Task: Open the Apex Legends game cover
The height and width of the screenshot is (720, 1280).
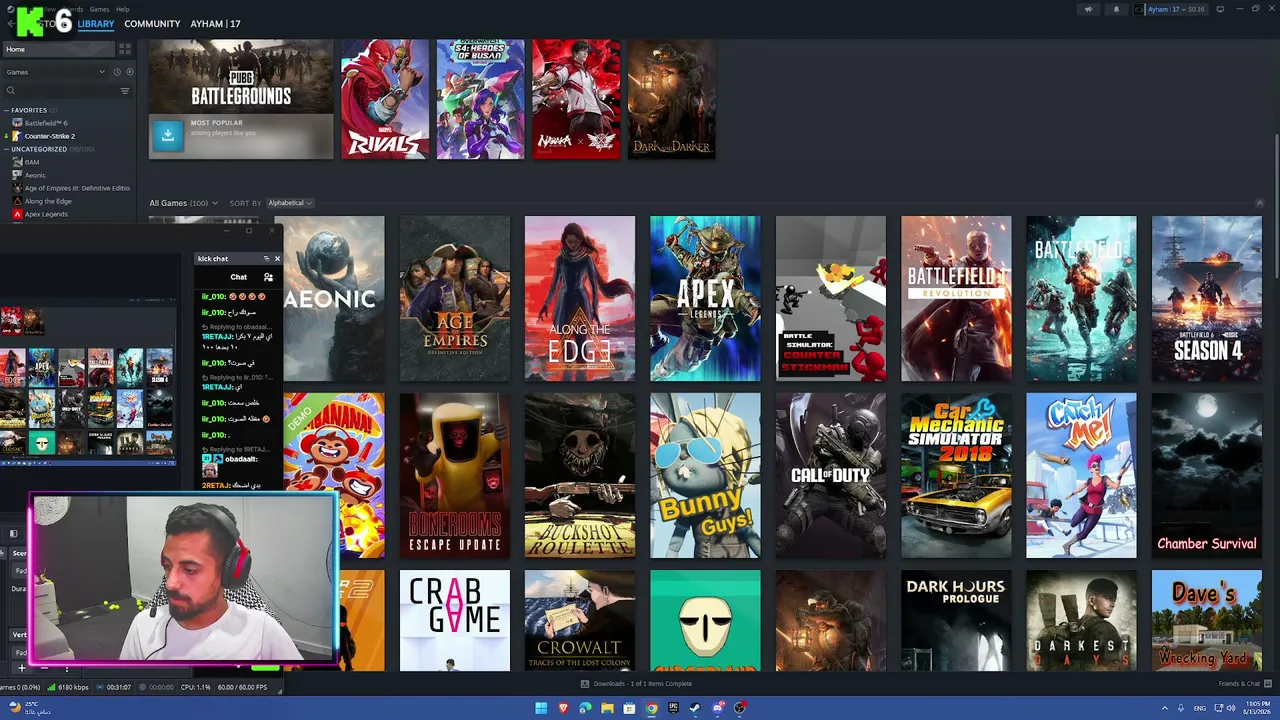Action: point(705,298)
